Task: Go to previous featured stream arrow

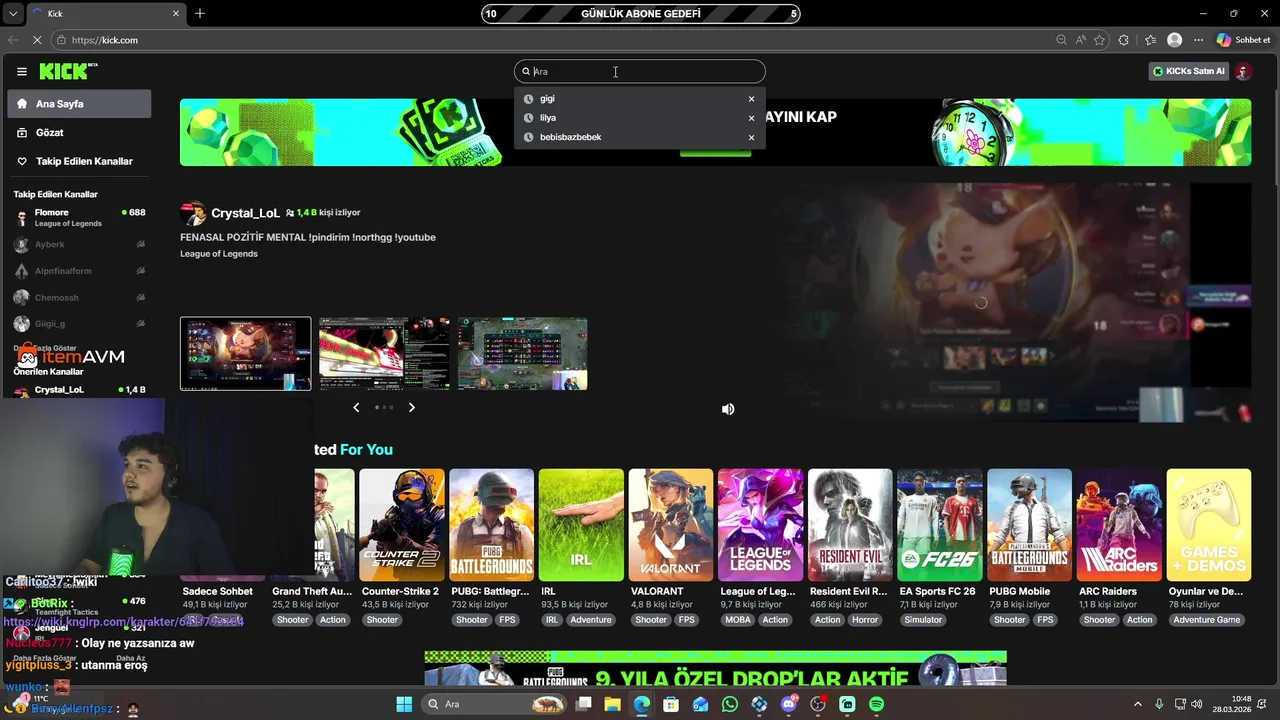Action: (356, 408)
